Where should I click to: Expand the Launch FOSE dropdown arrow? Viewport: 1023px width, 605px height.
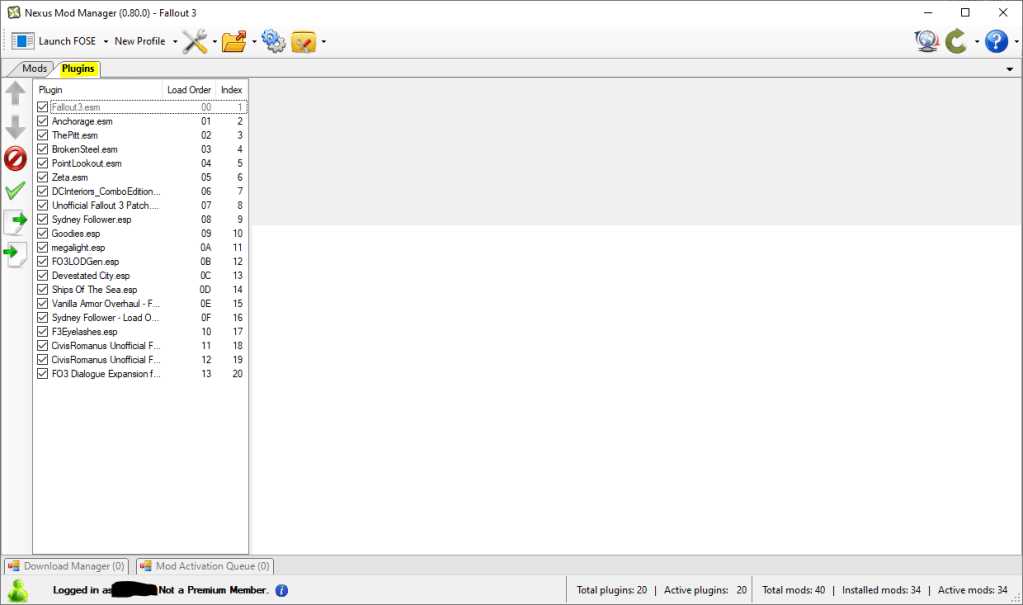(x=105, y=42)
